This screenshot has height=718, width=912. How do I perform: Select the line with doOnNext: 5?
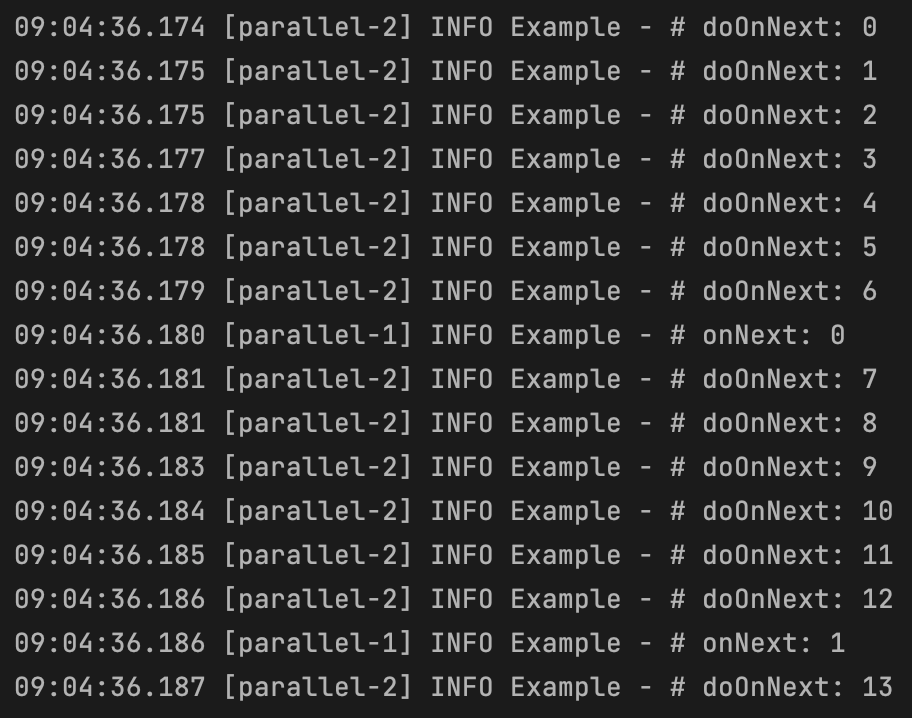pos(446,247)
